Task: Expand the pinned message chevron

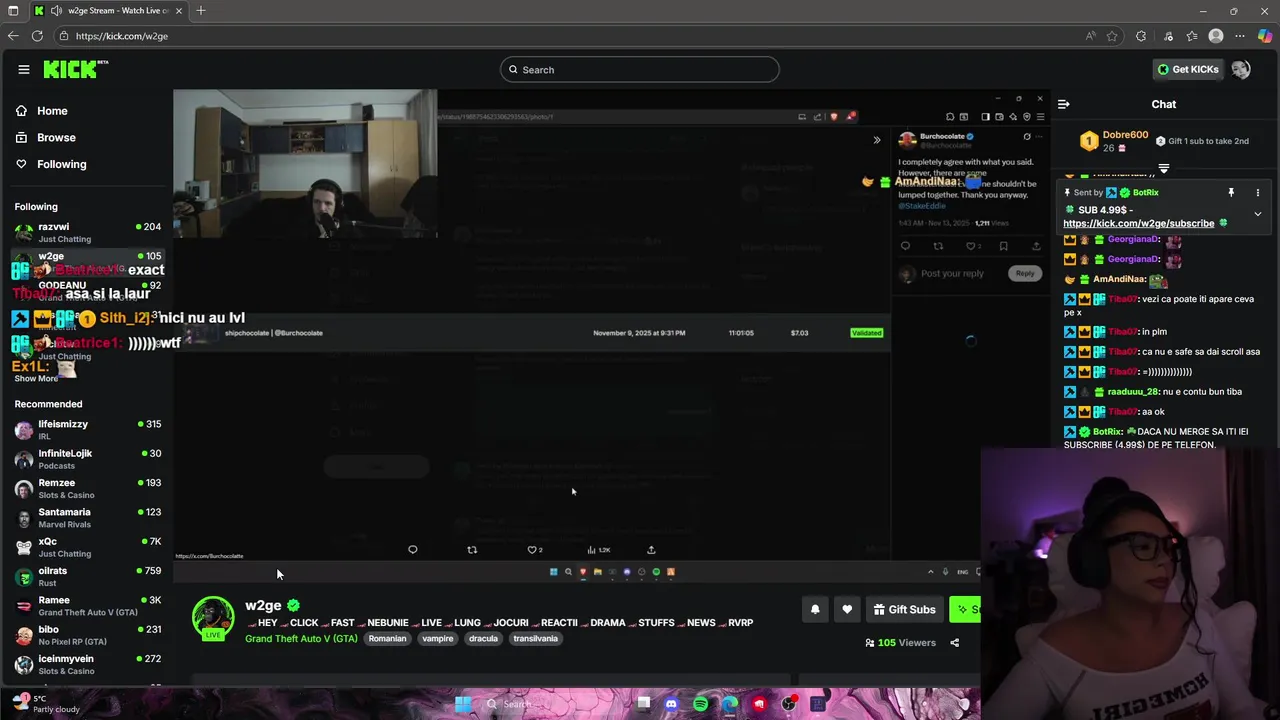Action: click(x=1258, y=213)
